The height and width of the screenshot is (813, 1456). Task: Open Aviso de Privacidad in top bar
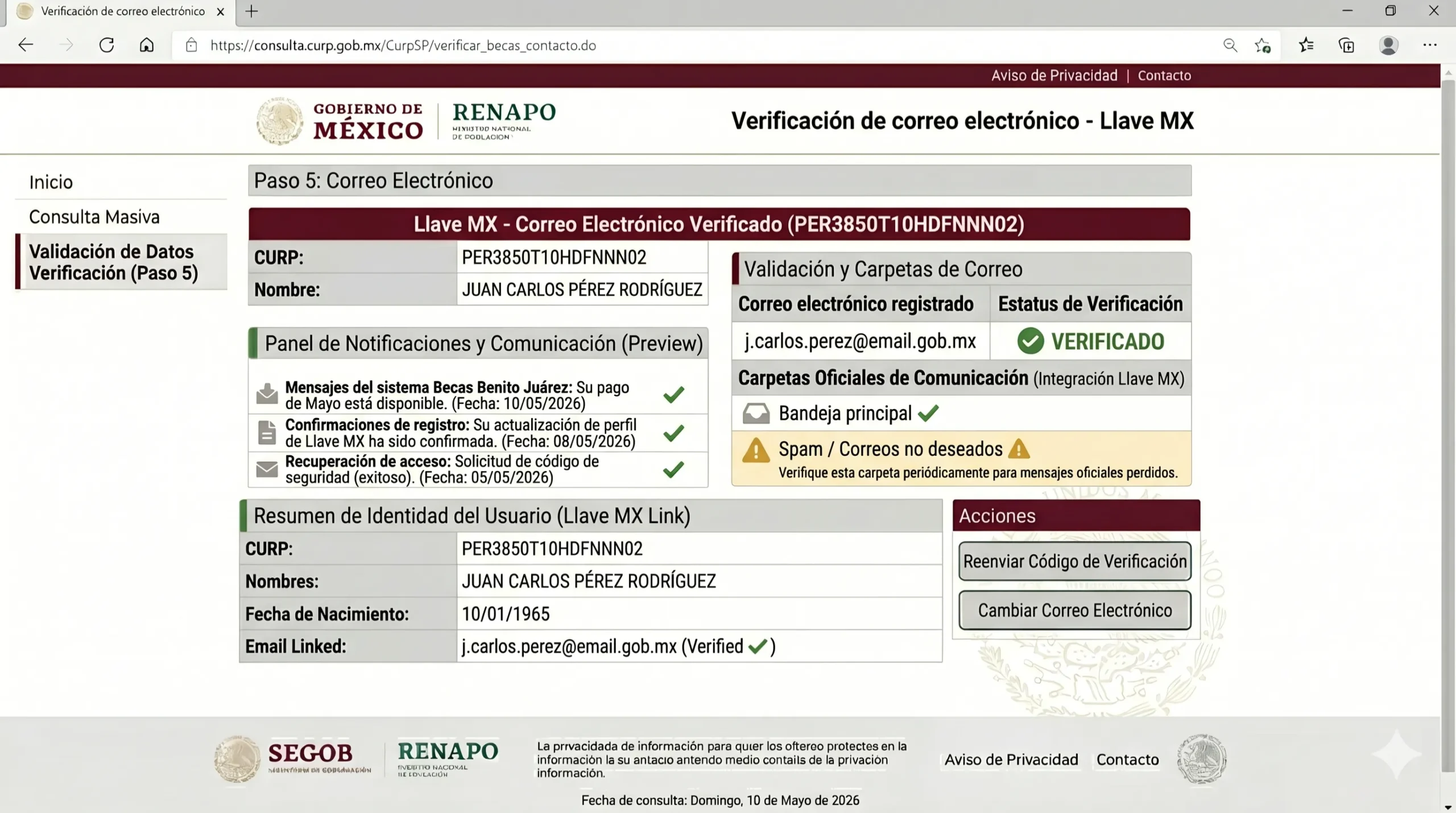tap(1054, 76)
